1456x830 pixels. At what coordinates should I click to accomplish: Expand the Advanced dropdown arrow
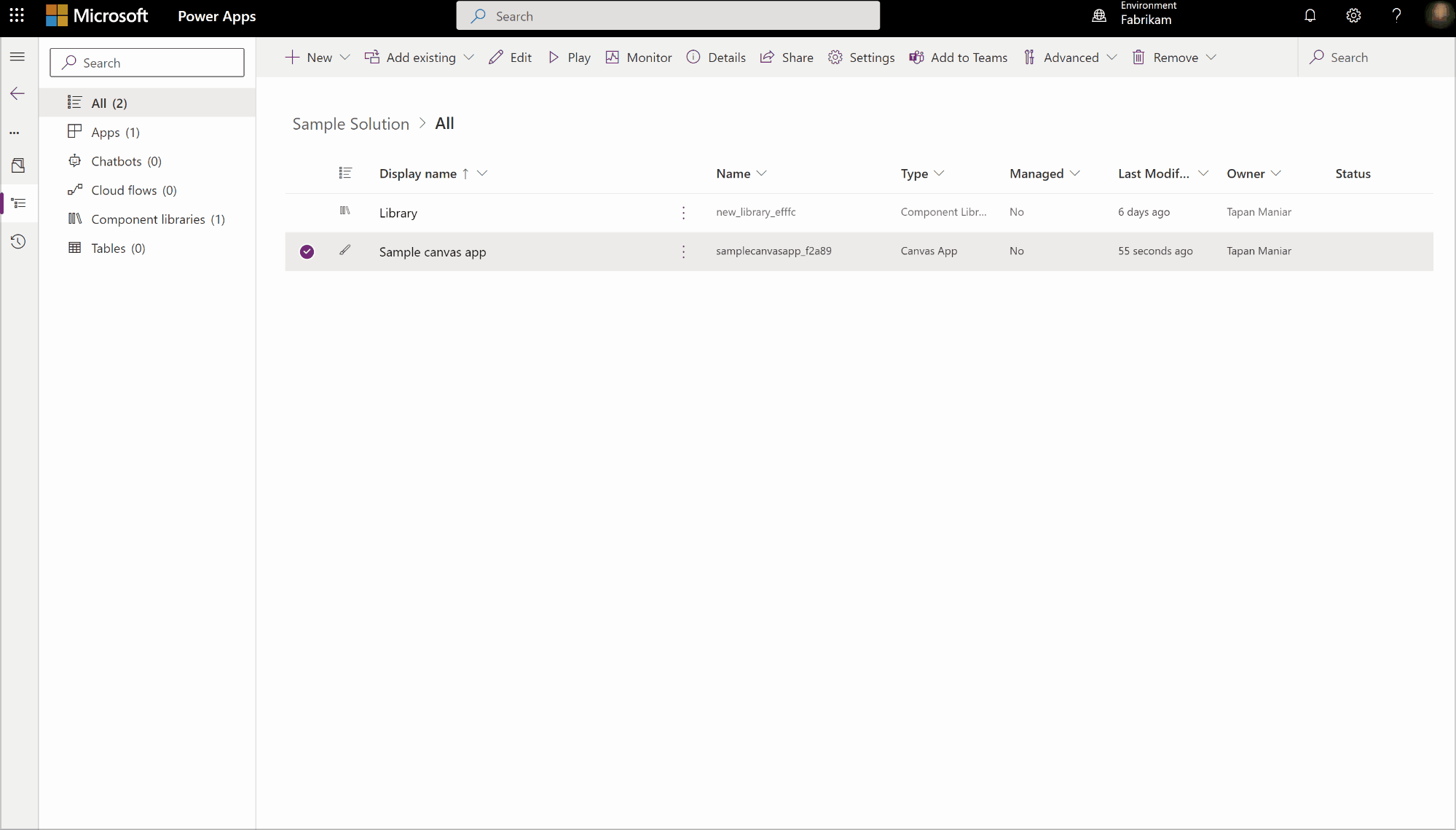pos(1111,57)
